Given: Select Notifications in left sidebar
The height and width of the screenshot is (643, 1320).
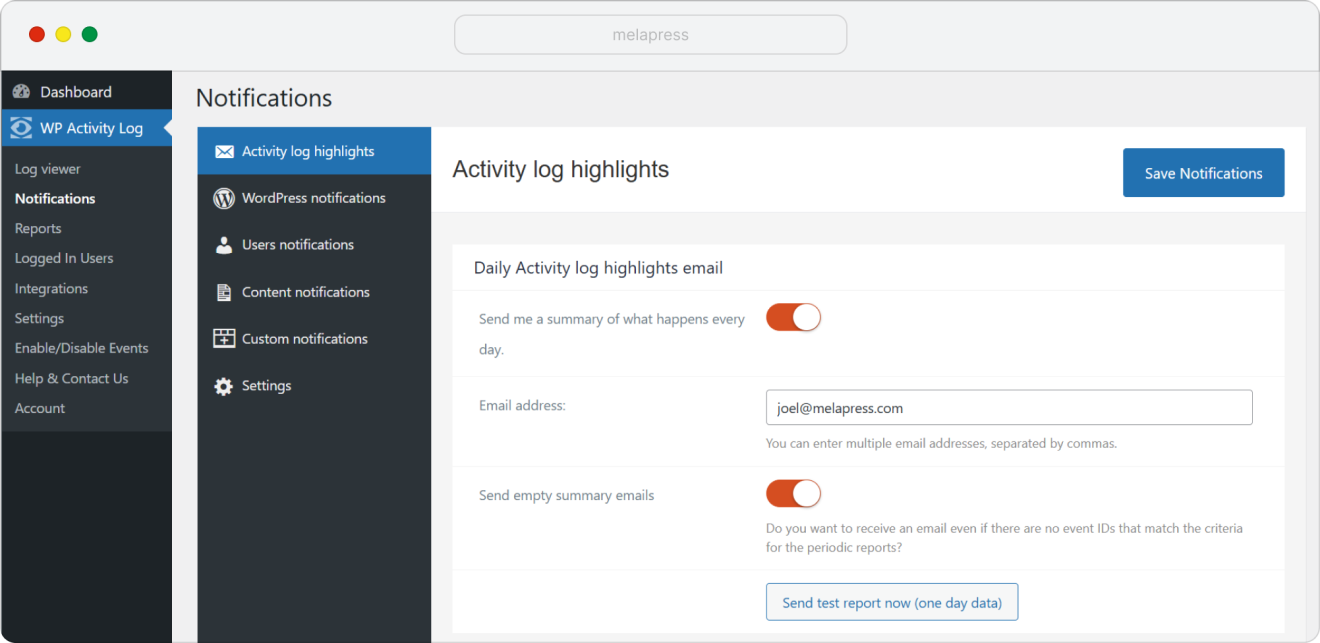Looking at the screenshot, I should 55,199.
